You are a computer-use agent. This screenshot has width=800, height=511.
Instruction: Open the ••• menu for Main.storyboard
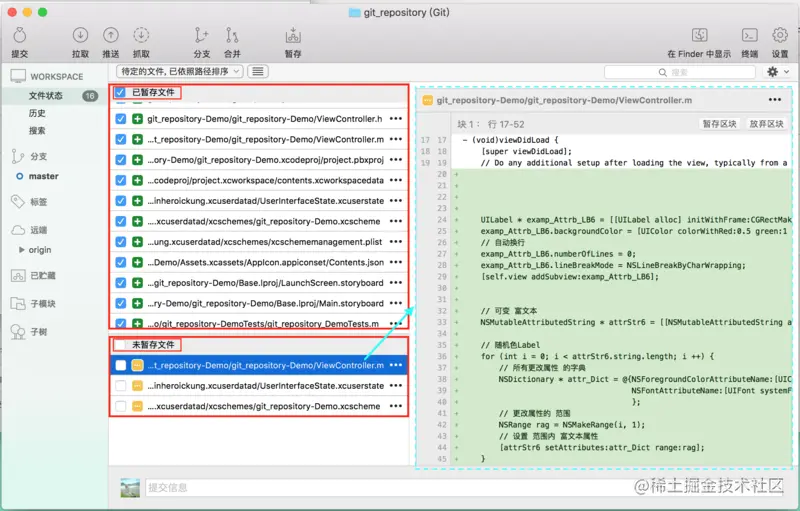click(396, 303)
